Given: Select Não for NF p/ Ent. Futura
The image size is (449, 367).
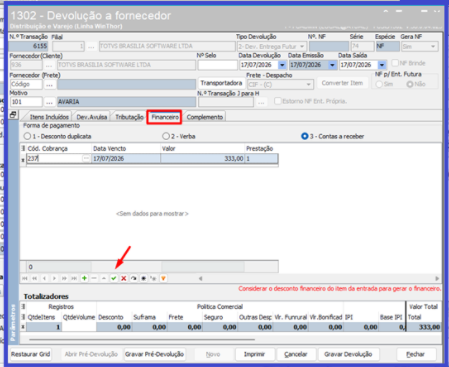Looking at the screenshot, I should 410,84.
